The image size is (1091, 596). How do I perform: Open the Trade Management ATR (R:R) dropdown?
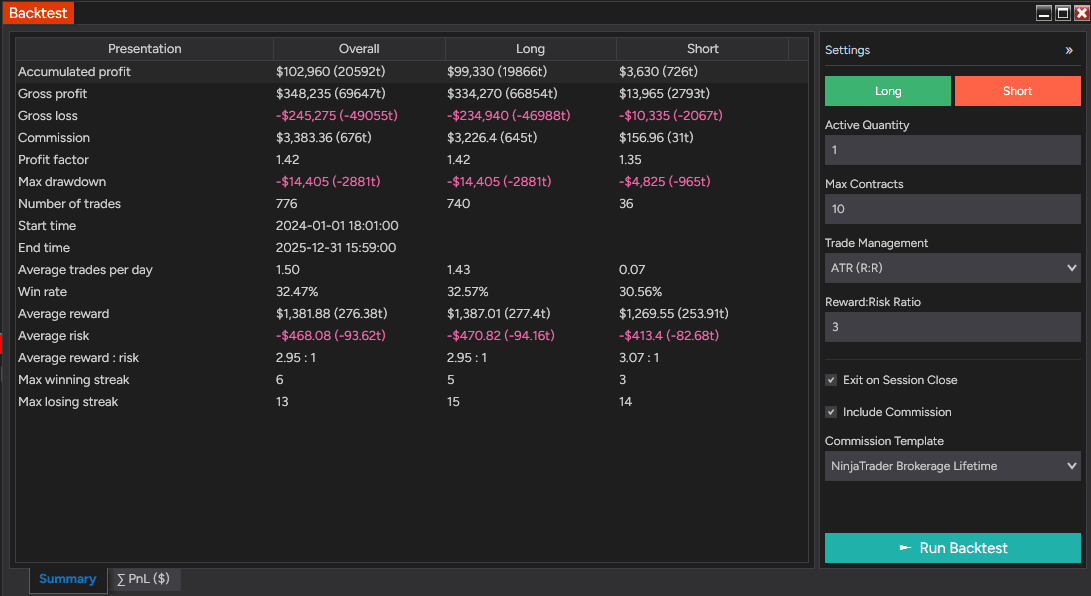click(x=953, y=268)
